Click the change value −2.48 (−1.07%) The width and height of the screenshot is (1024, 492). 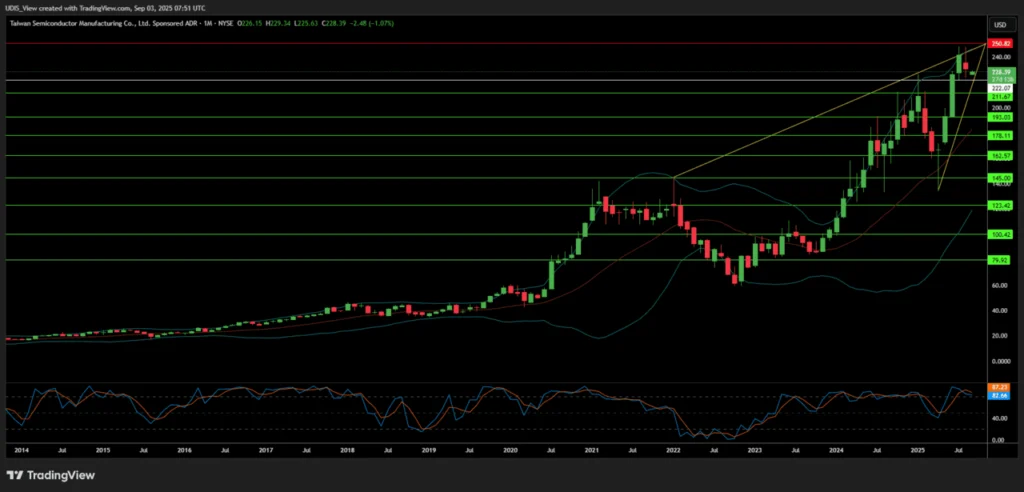click(x=370, y=24)
